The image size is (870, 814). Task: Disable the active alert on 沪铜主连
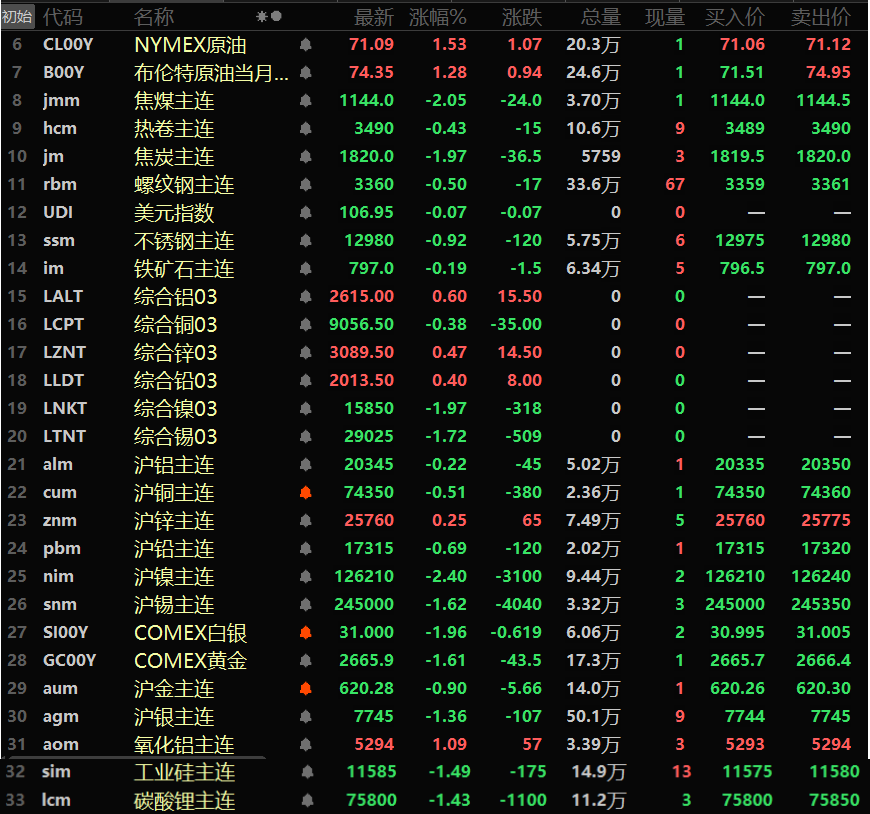point(305,493)
